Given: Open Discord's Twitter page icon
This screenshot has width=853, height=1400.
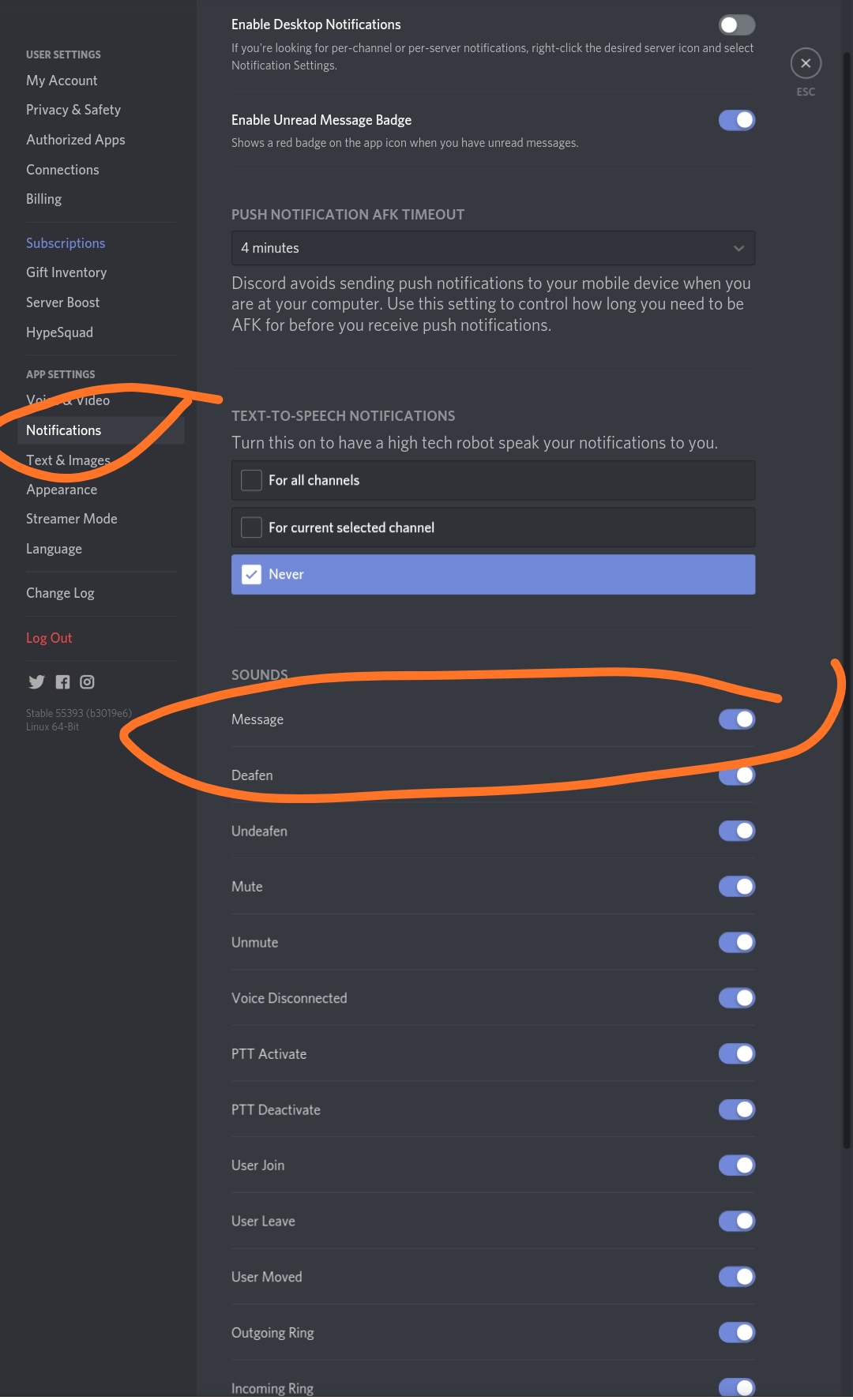Looking at the screenshot, I should [x=36, y=682].
